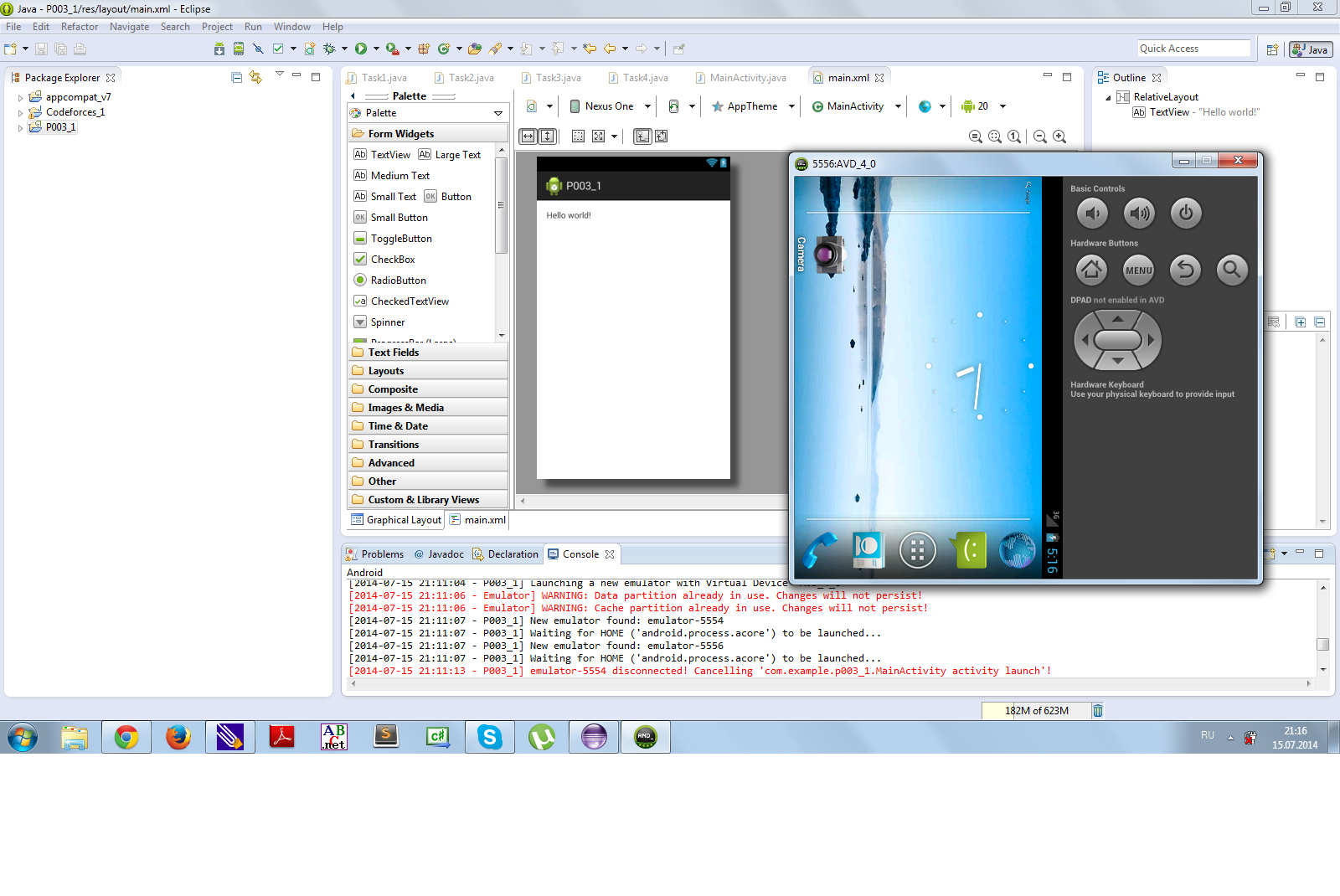Open the app drawer in emulator dock
This screenshot has width=1340, height=896.
(918, 551)
